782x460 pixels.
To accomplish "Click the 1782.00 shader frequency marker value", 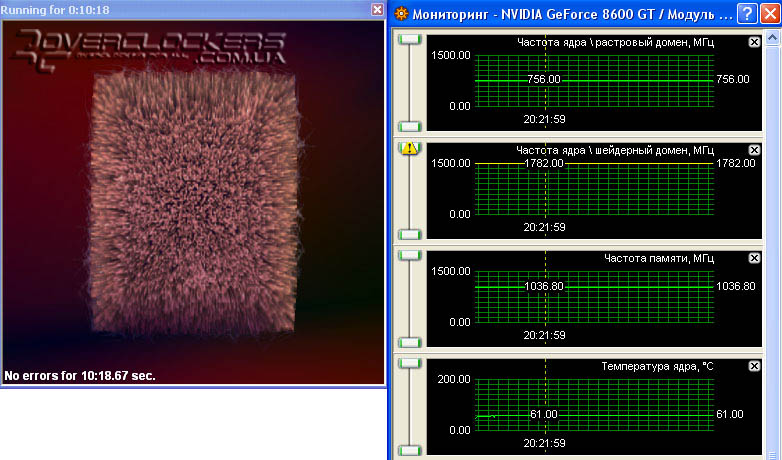I will click(544, 163).
